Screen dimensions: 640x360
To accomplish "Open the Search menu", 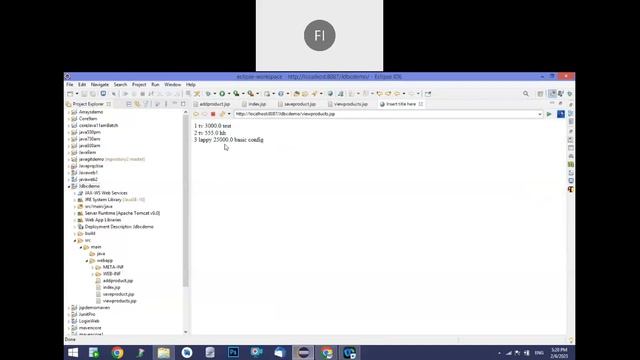I will point(120,84).
